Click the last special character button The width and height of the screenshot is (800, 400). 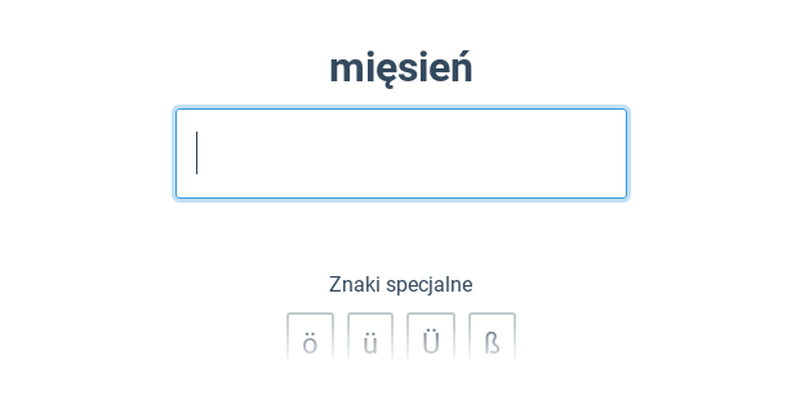(x=492, y=340)
